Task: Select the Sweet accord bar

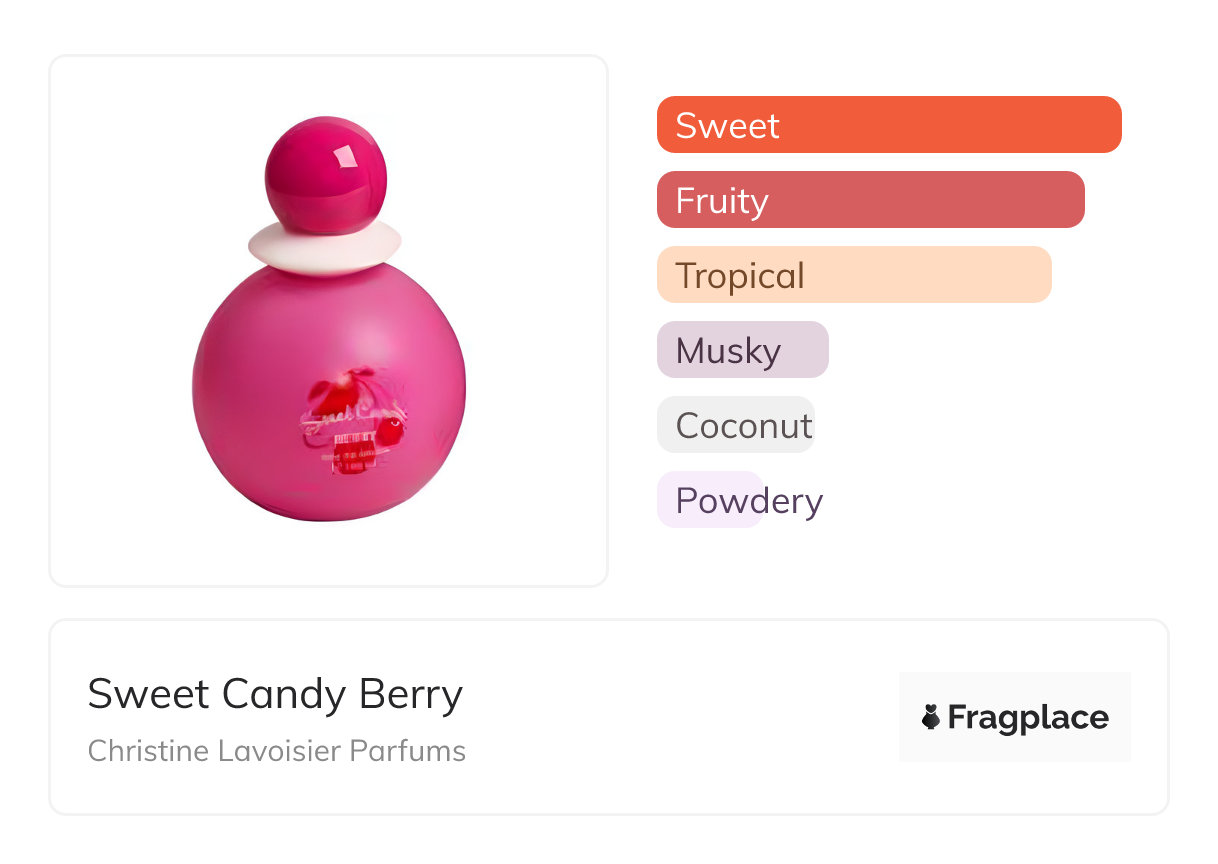Action: (888, 125)
